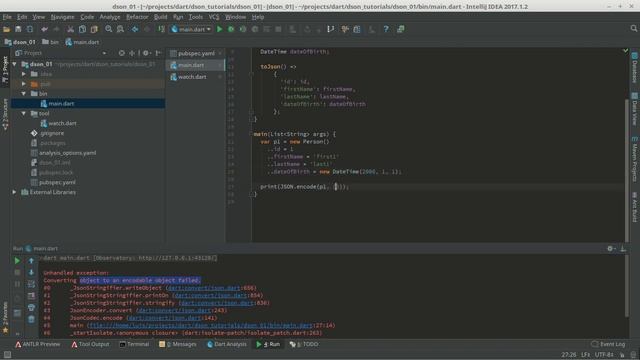The height and width of the screenshot is (360, 640).
Task: Click the Debug bug icon in toolbar
Action: point(231,29)
